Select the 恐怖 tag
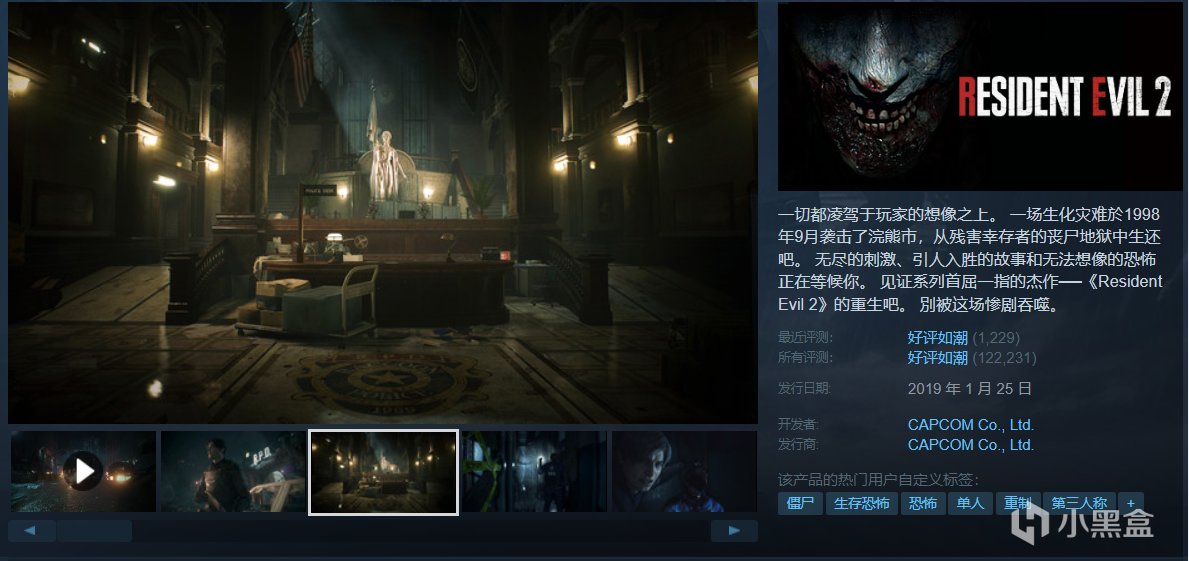The image size is (1189, 561). click(x=923, y=503)
